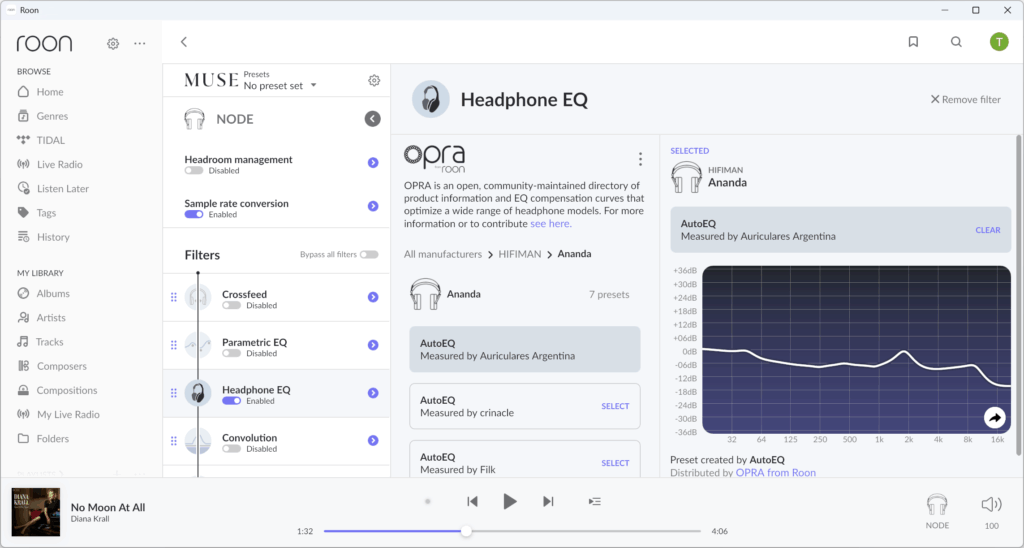Screen dimensions: 1024x548
Task: Expand Headroom management settings arrow
Action: coord(373,163)
